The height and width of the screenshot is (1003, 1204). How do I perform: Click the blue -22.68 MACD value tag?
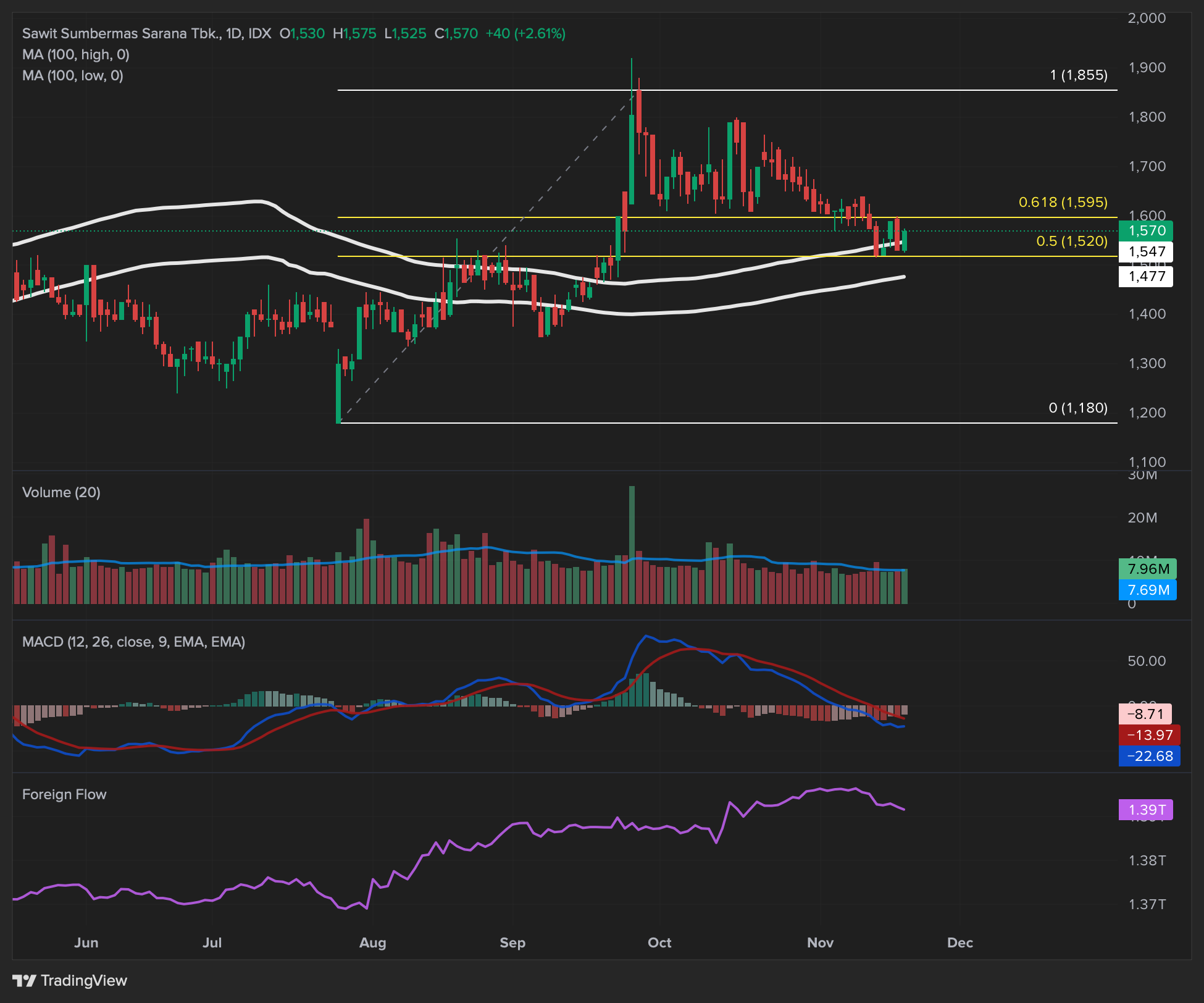pyautogui.click(x=1148, y=756)
